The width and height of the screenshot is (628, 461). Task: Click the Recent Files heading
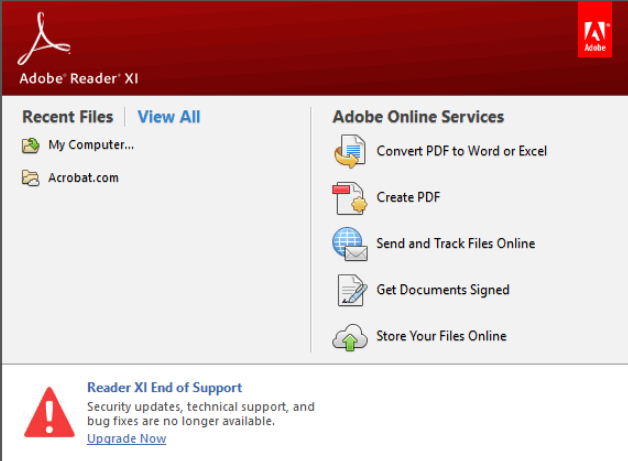click(x=68, y=117)
